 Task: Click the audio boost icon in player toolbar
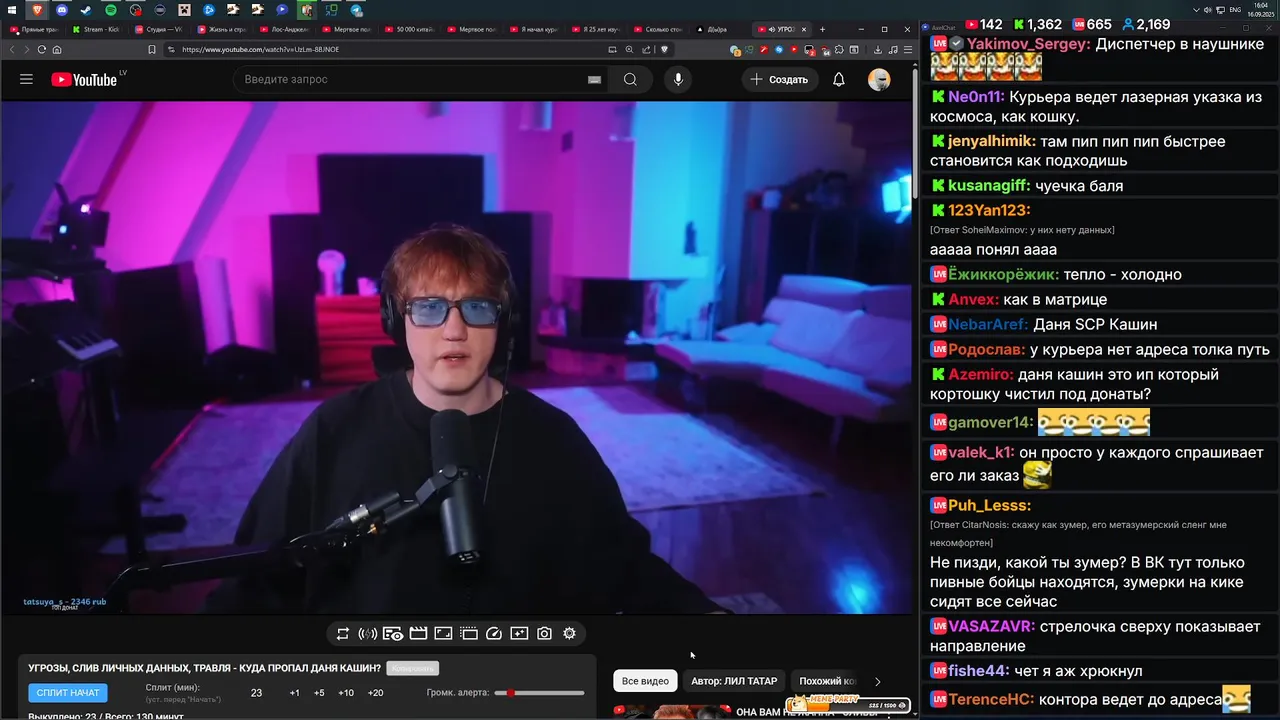(368, 633)
